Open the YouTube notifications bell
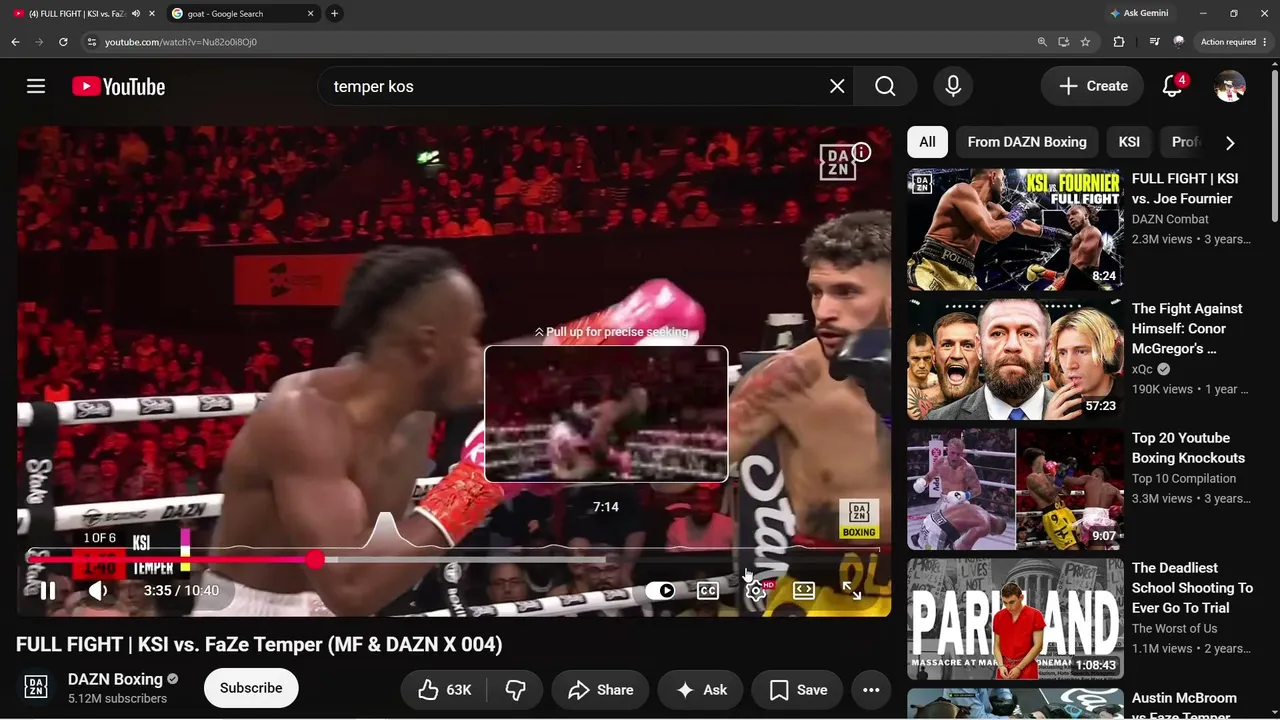 1173,86
